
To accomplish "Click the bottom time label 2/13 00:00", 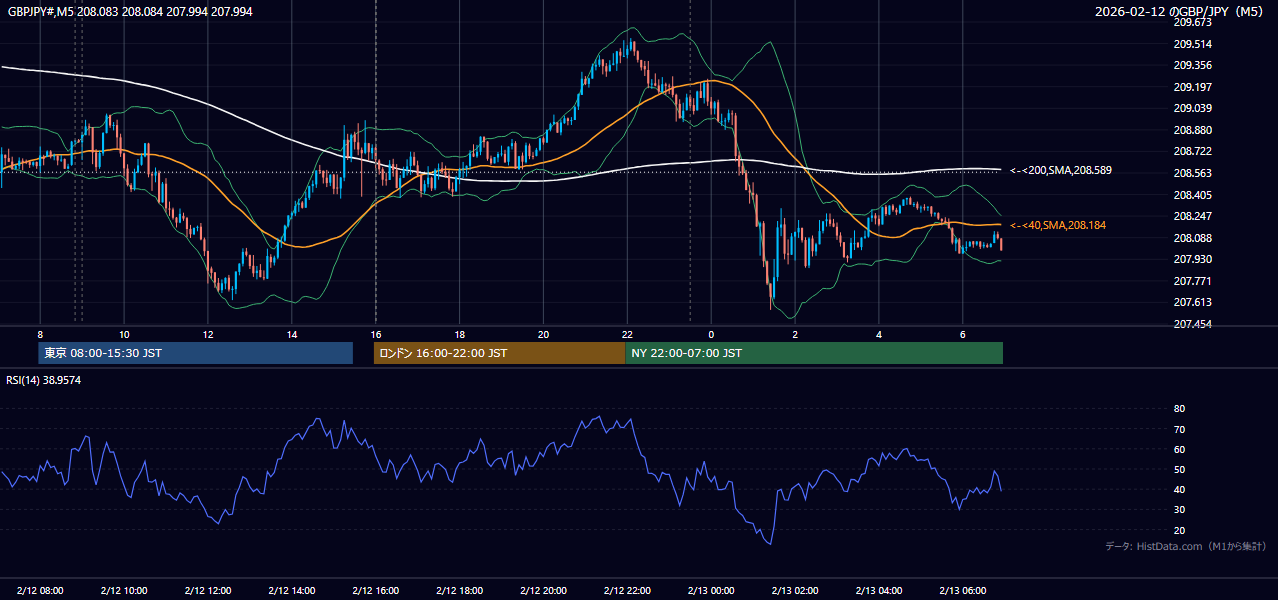I will [711, 591].
